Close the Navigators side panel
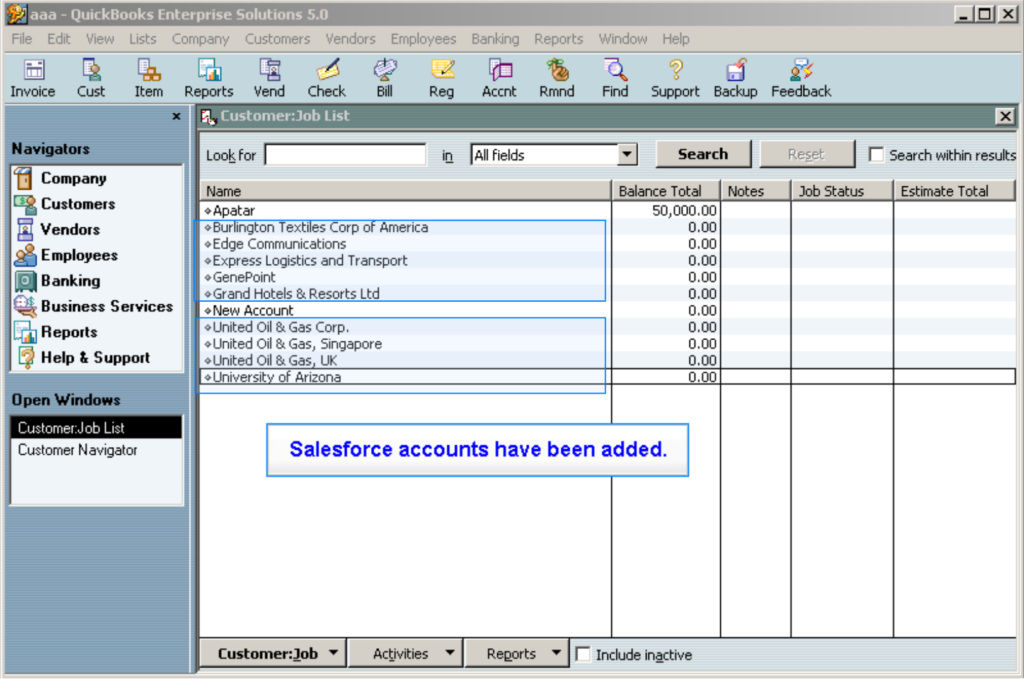The height and width of the screenshot is (679, 1024). 176,116
